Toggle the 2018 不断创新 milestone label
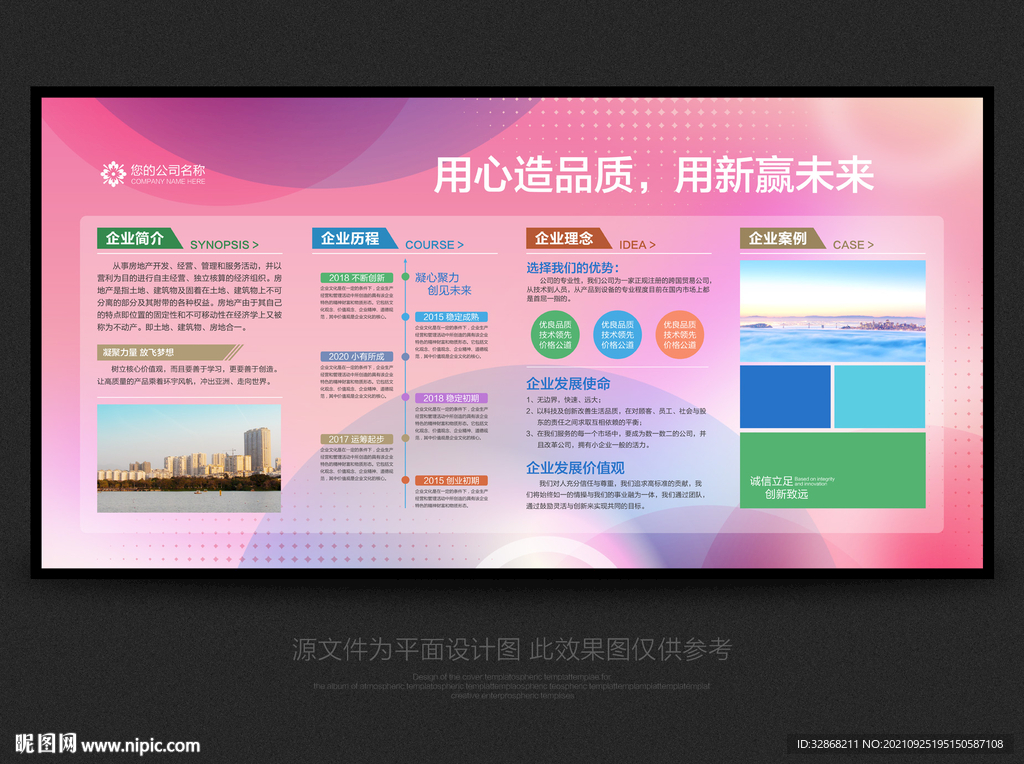The image size is (1024, 764). point(357,278)
